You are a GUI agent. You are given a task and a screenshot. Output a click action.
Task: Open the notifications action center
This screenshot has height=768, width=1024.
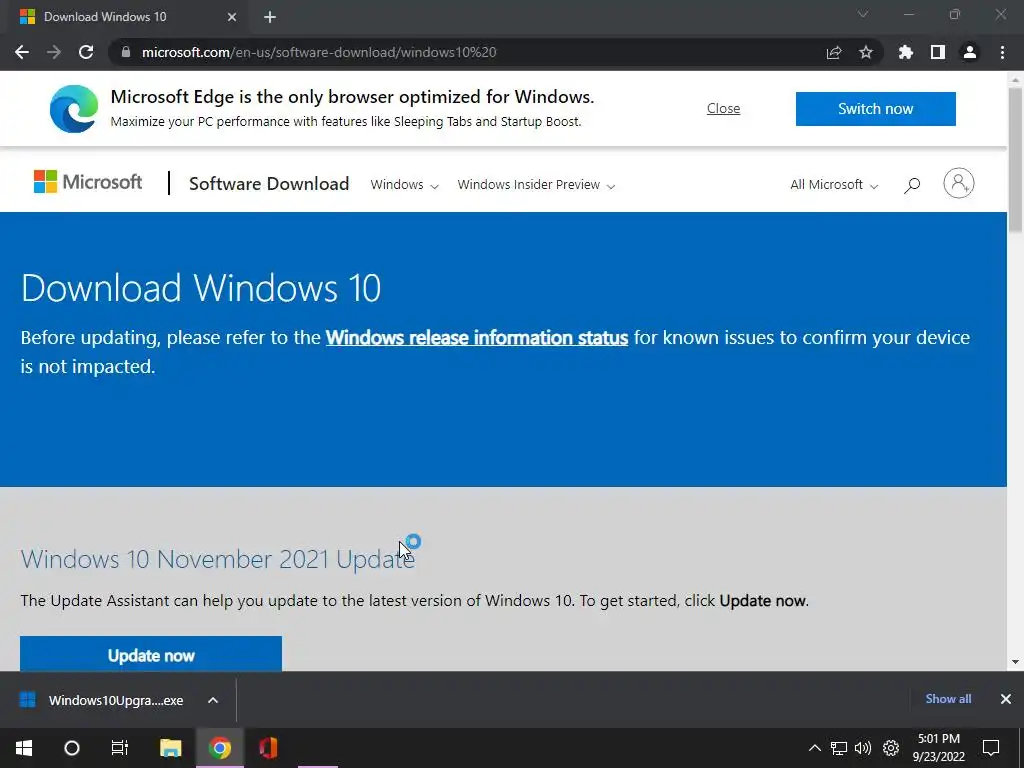pyautogui.click(x=991, y=748)
